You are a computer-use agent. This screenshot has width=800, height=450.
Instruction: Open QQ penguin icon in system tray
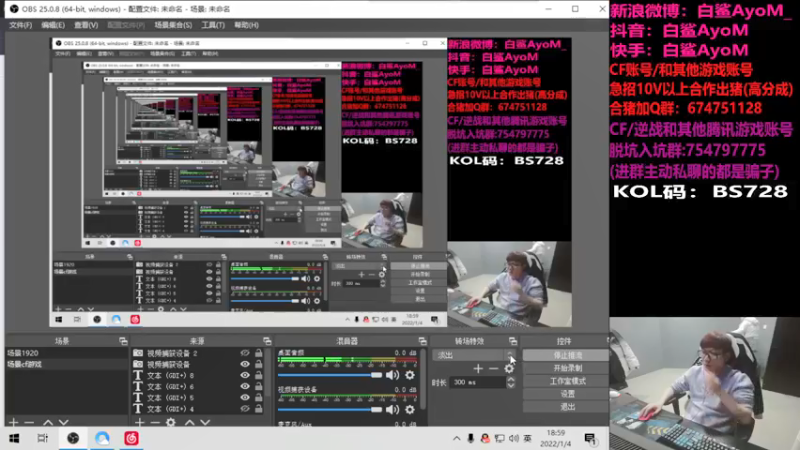point(485,438)
